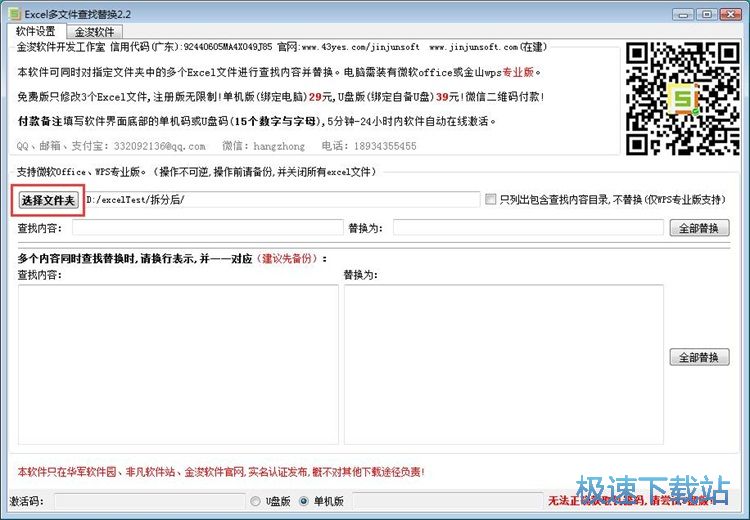Click the red distribution notice starting 本软件只在华军软件园
This screenshot has height=520, width=750.
click(221, 472)
